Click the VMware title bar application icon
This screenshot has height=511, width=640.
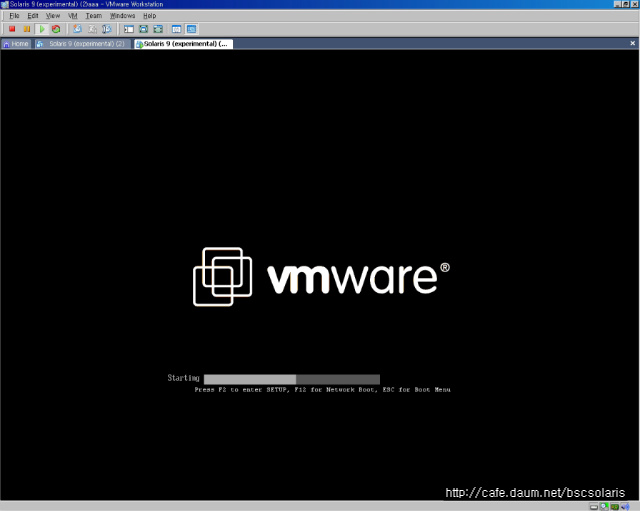(x=4, y=4)
